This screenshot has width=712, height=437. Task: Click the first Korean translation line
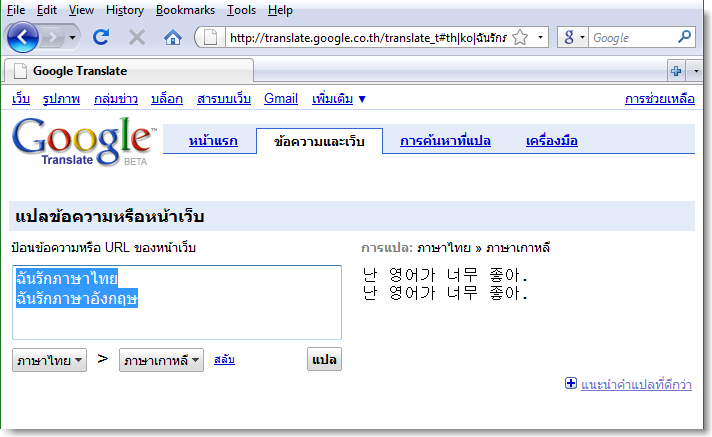tap(445, 275)
